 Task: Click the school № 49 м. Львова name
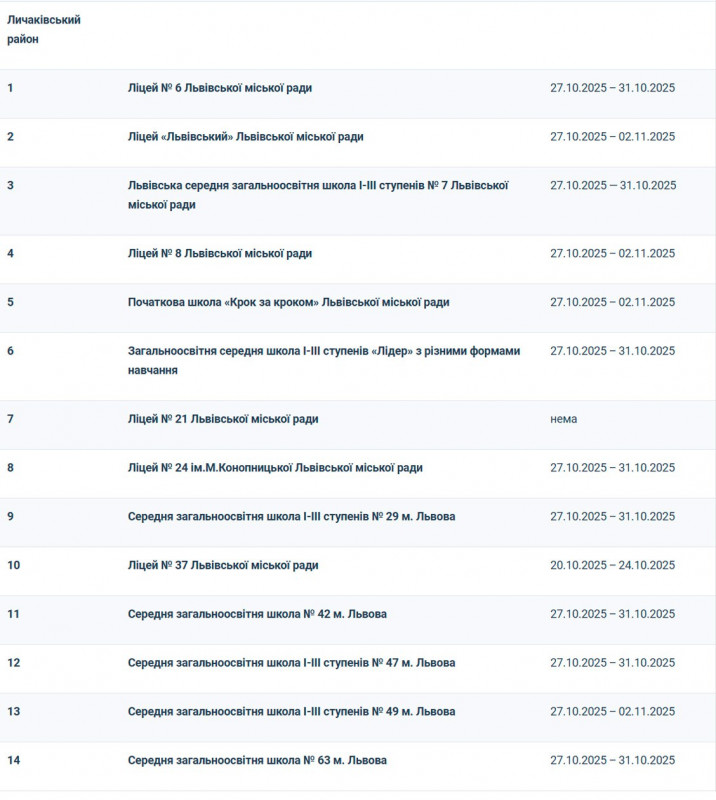[x=291, y=712]
